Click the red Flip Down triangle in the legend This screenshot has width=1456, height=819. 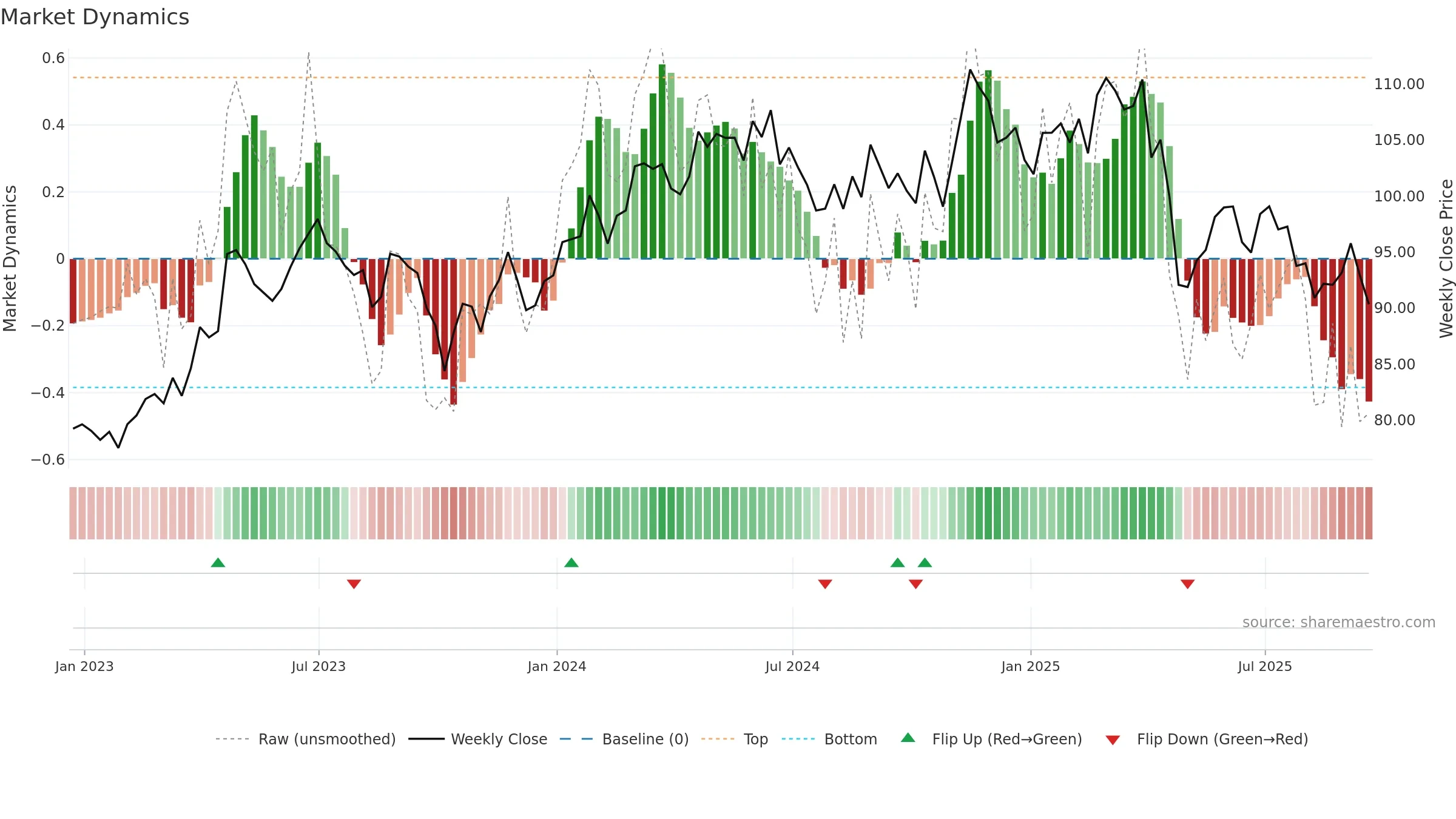(x=1113, y=740)
